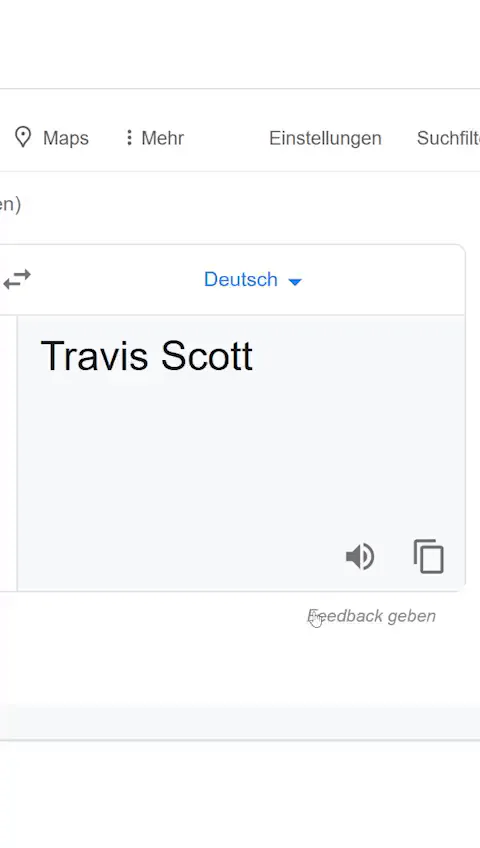Click the source text panel's visible edge
The image size is (480, 848).
tap(8, 453)
